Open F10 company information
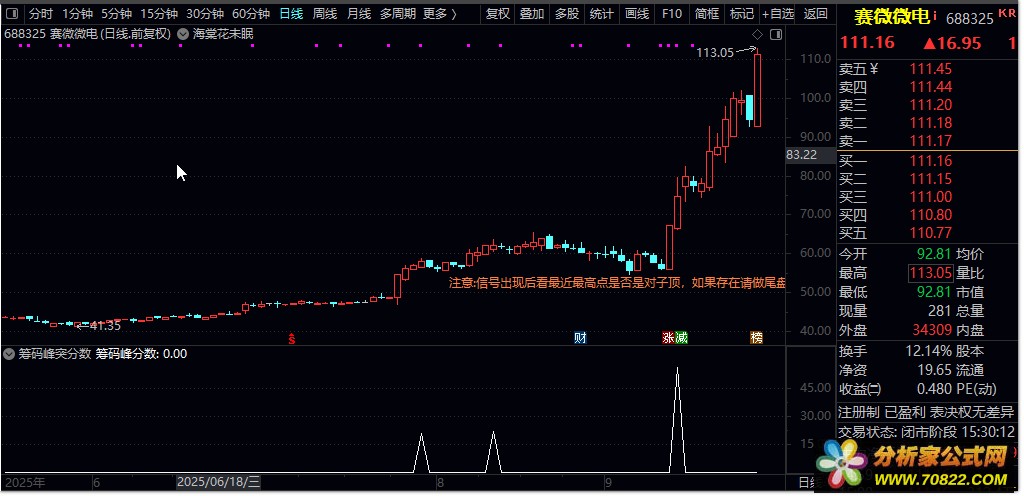Image resolution: width=1024 pixels, height=496 pixels. tap(671, 13)
